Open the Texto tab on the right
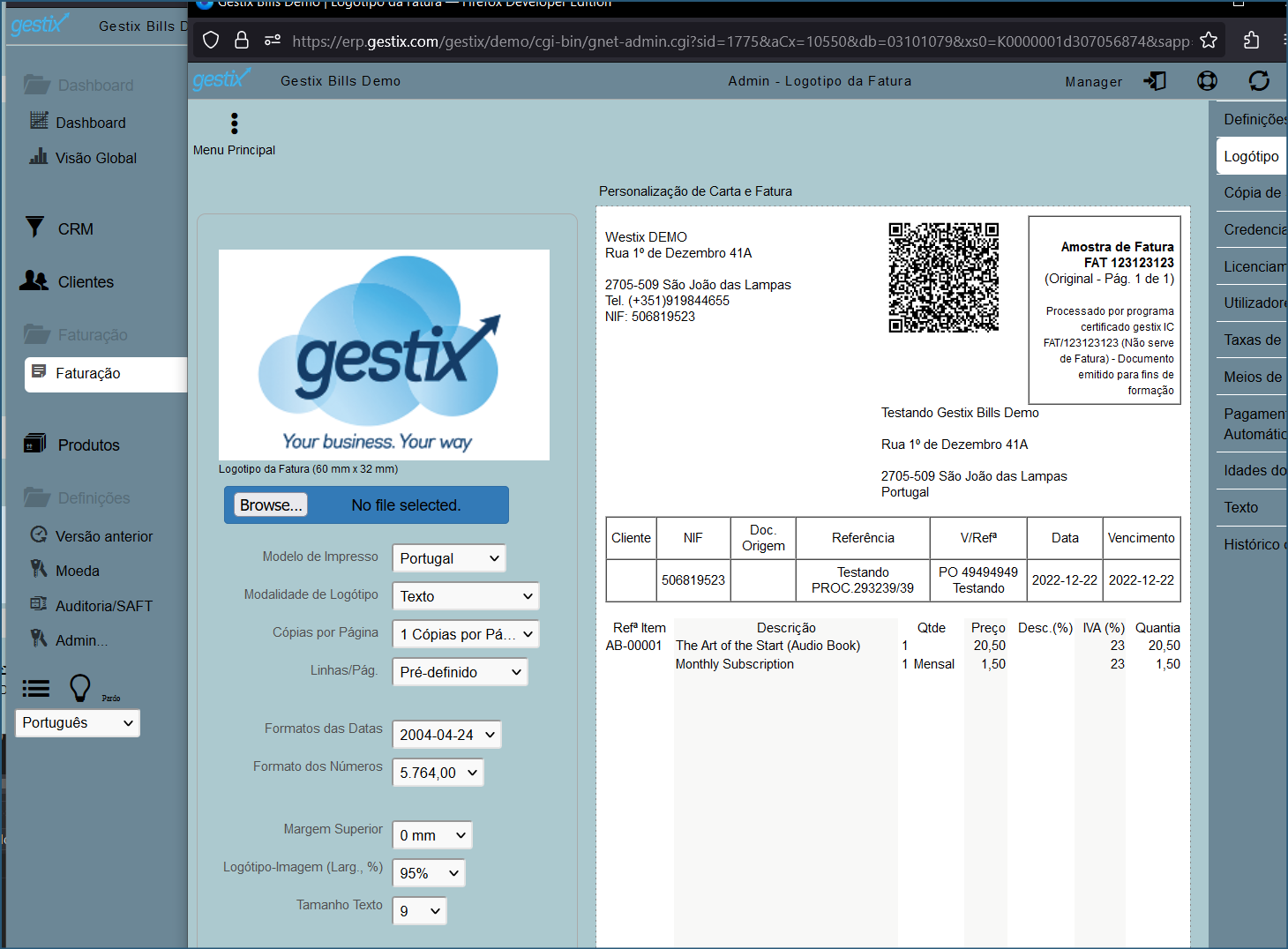 tap(1252, 507)
